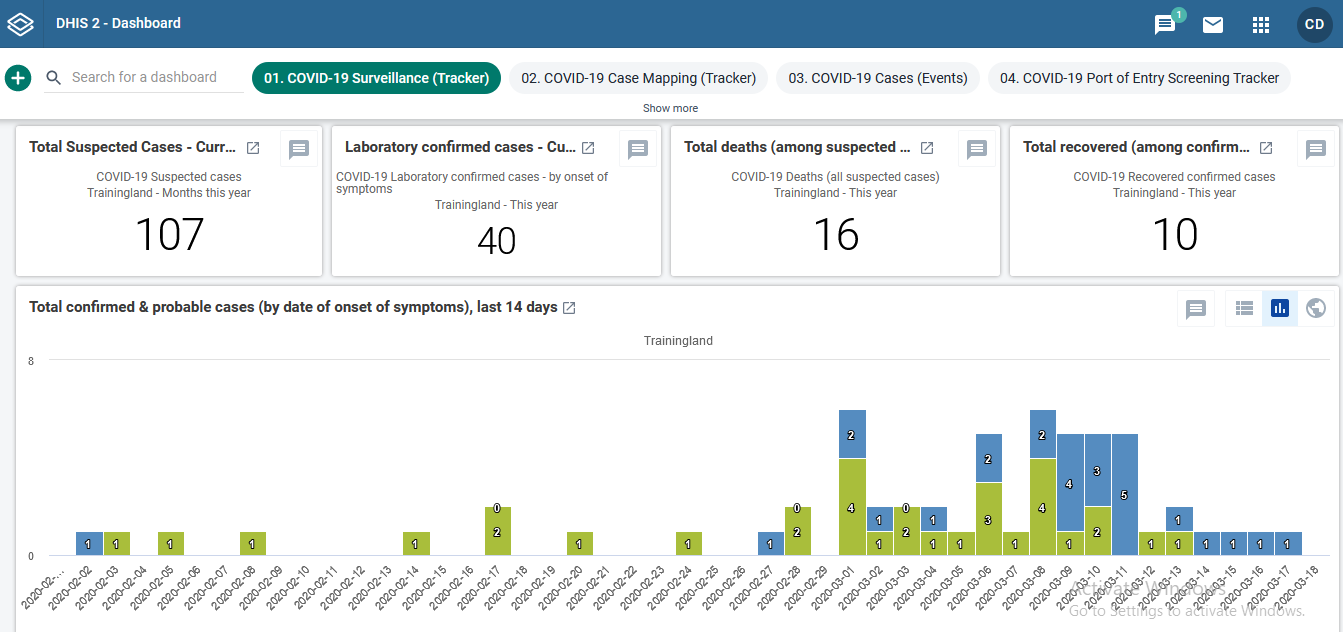Click the dashboard search magnifier icon
This screenshot has height=632, width=1343.
pyautogui.click(x=54, y=78)
